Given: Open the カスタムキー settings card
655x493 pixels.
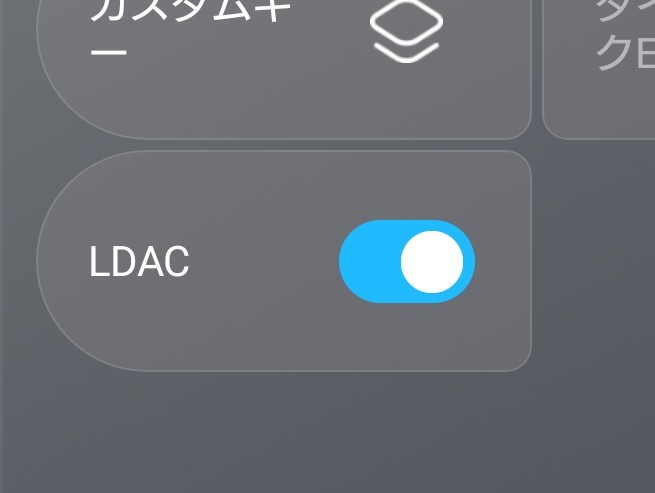Looking at the screenshot, I should [x=284, y=69].
